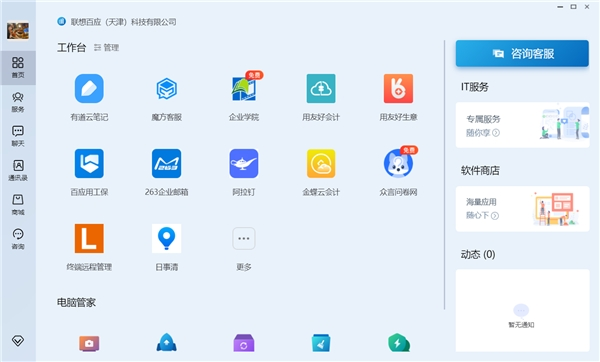Image resolution: width=600 pixels, height=362 pixels.
Task: Click the 咨询客服 button
Action: (x=522, y=54)
